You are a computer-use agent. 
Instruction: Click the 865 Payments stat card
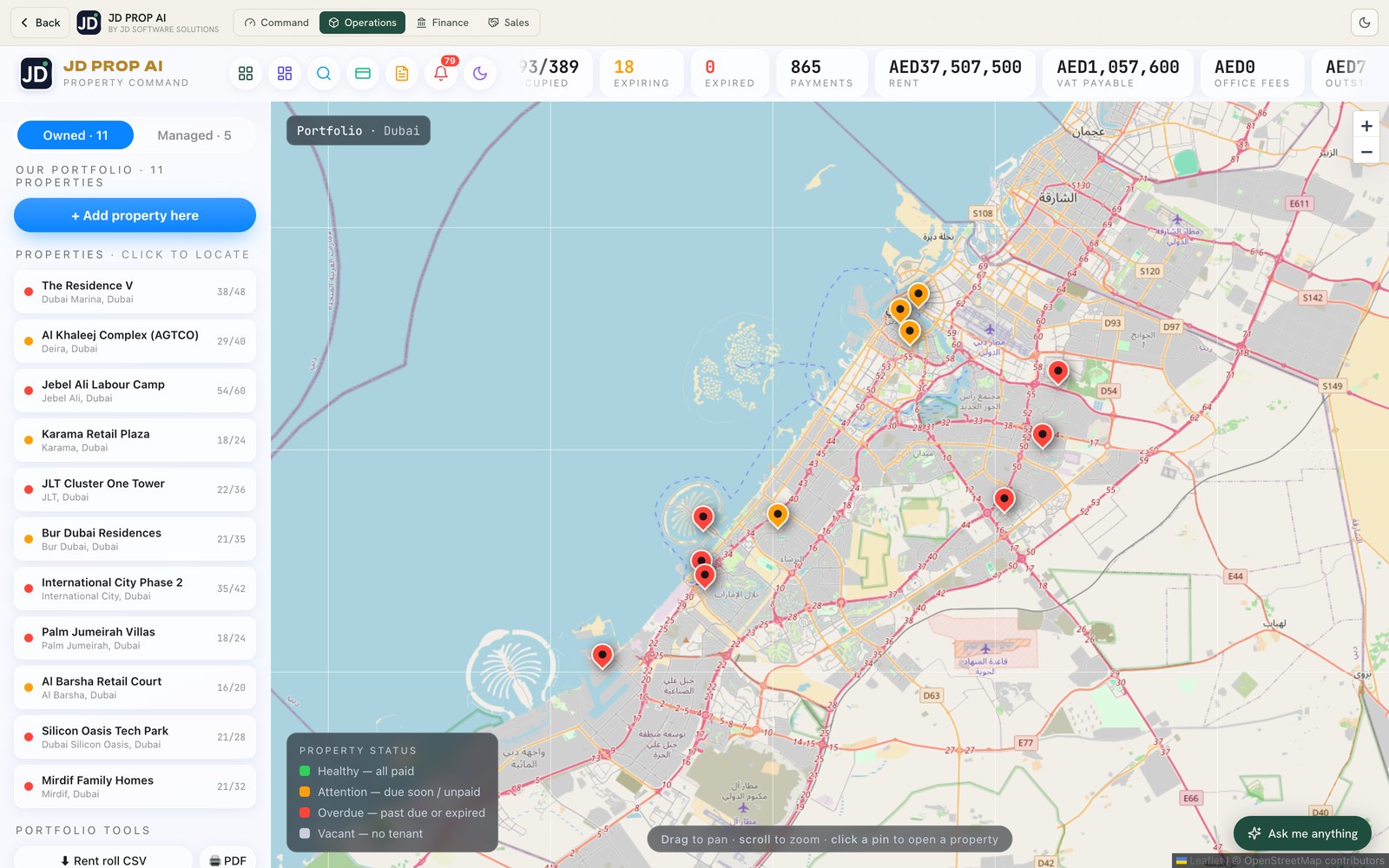pos(821,73)
